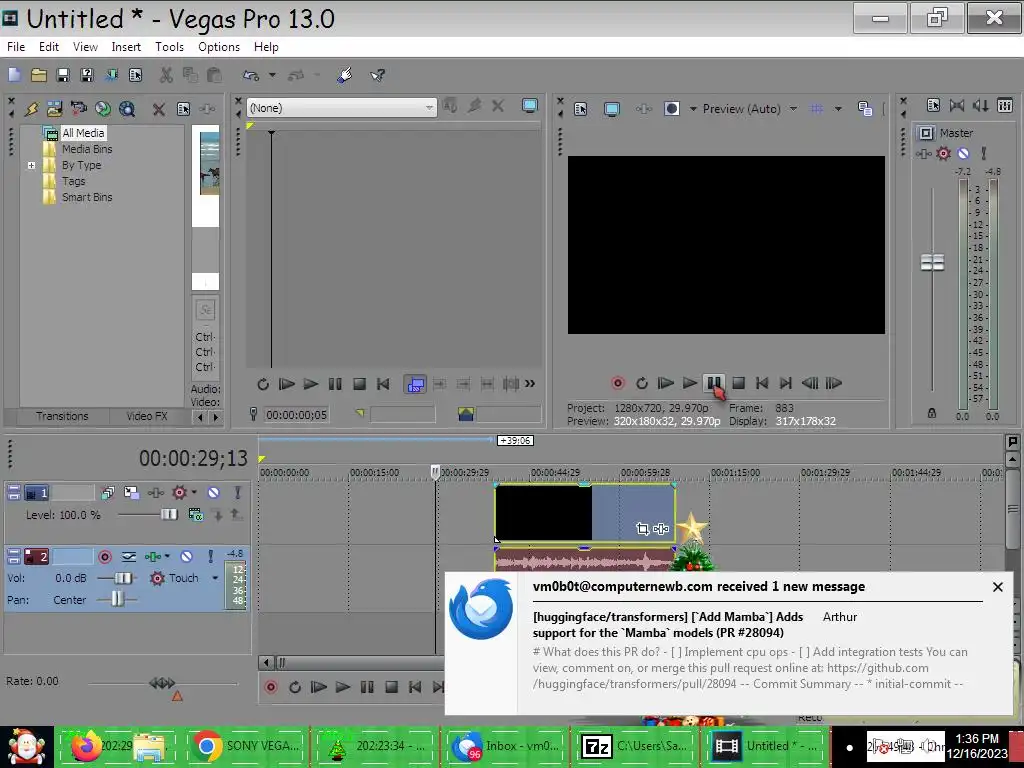Image resolution: width=1024 pixels, height=768 pixels.
Task: Toggle Loop Playback in video preview
Action: click(x=642, y=383)
